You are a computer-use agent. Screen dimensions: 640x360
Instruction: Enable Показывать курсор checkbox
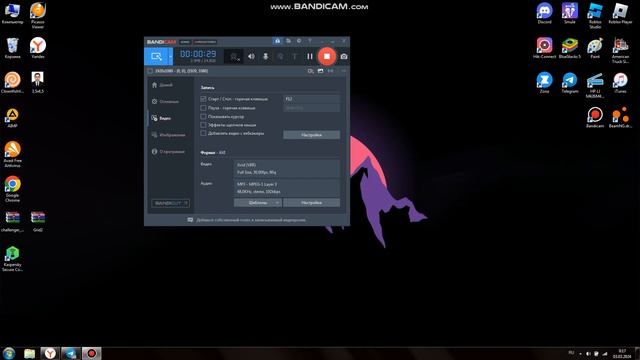pyautogui.click(x=203, y=116)
